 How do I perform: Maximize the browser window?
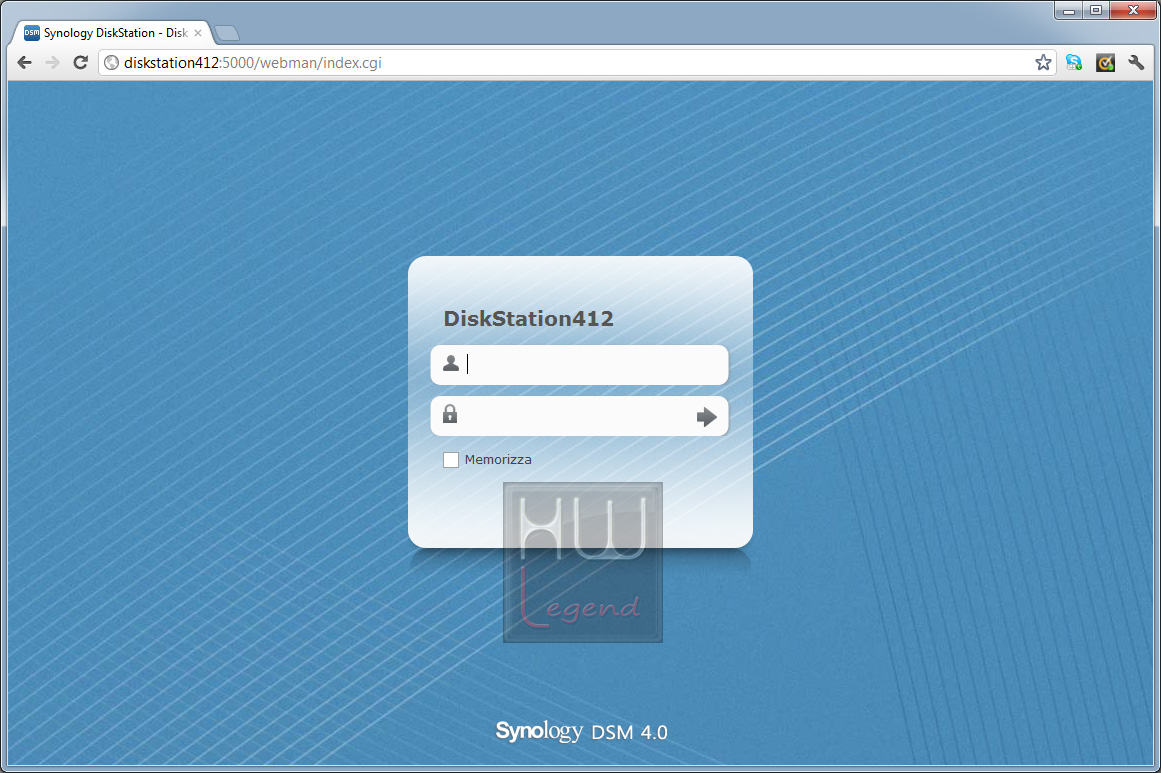(x=1096, y=10)
